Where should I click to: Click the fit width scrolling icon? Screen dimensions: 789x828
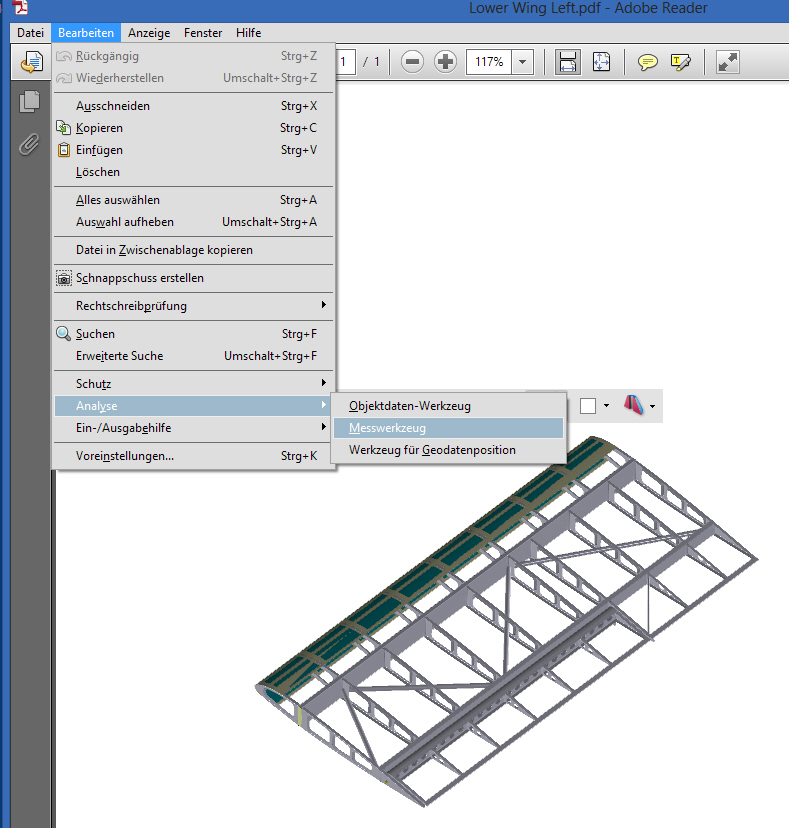pos(568,62)
